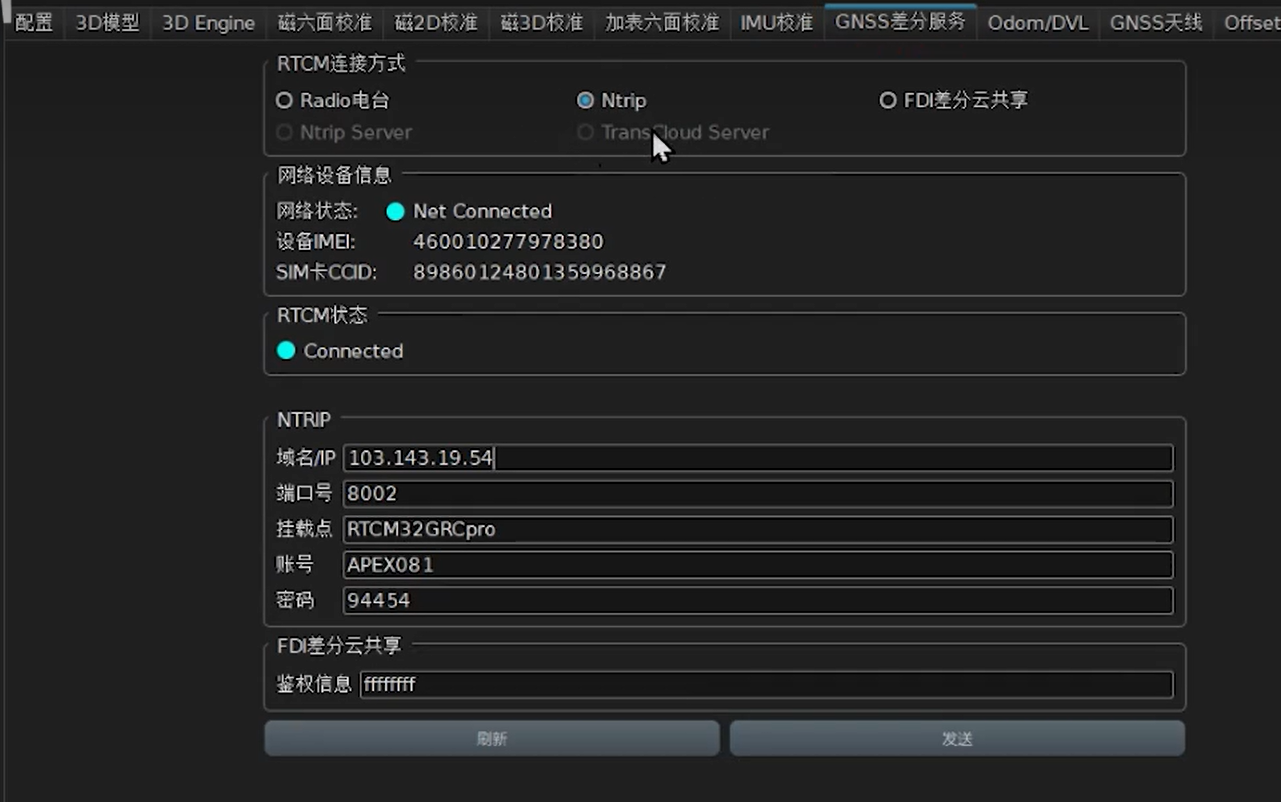Click the IMEI value 460010277978380
This screenshot has height=802, width=1281.
tap(508, 242)
